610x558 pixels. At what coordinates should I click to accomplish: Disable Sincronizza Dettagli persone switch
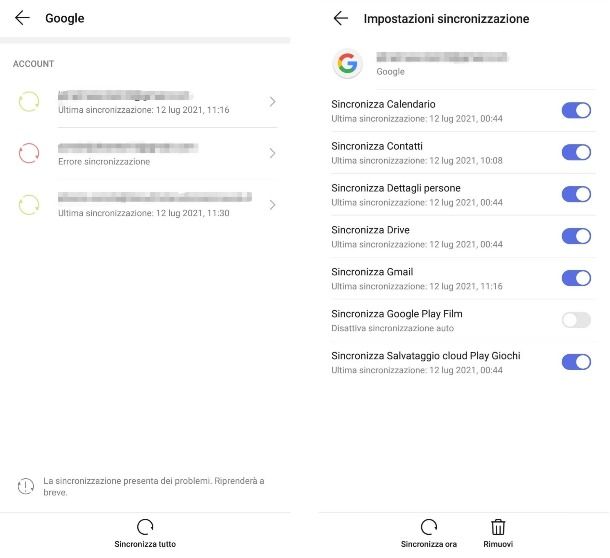(576, 194)
